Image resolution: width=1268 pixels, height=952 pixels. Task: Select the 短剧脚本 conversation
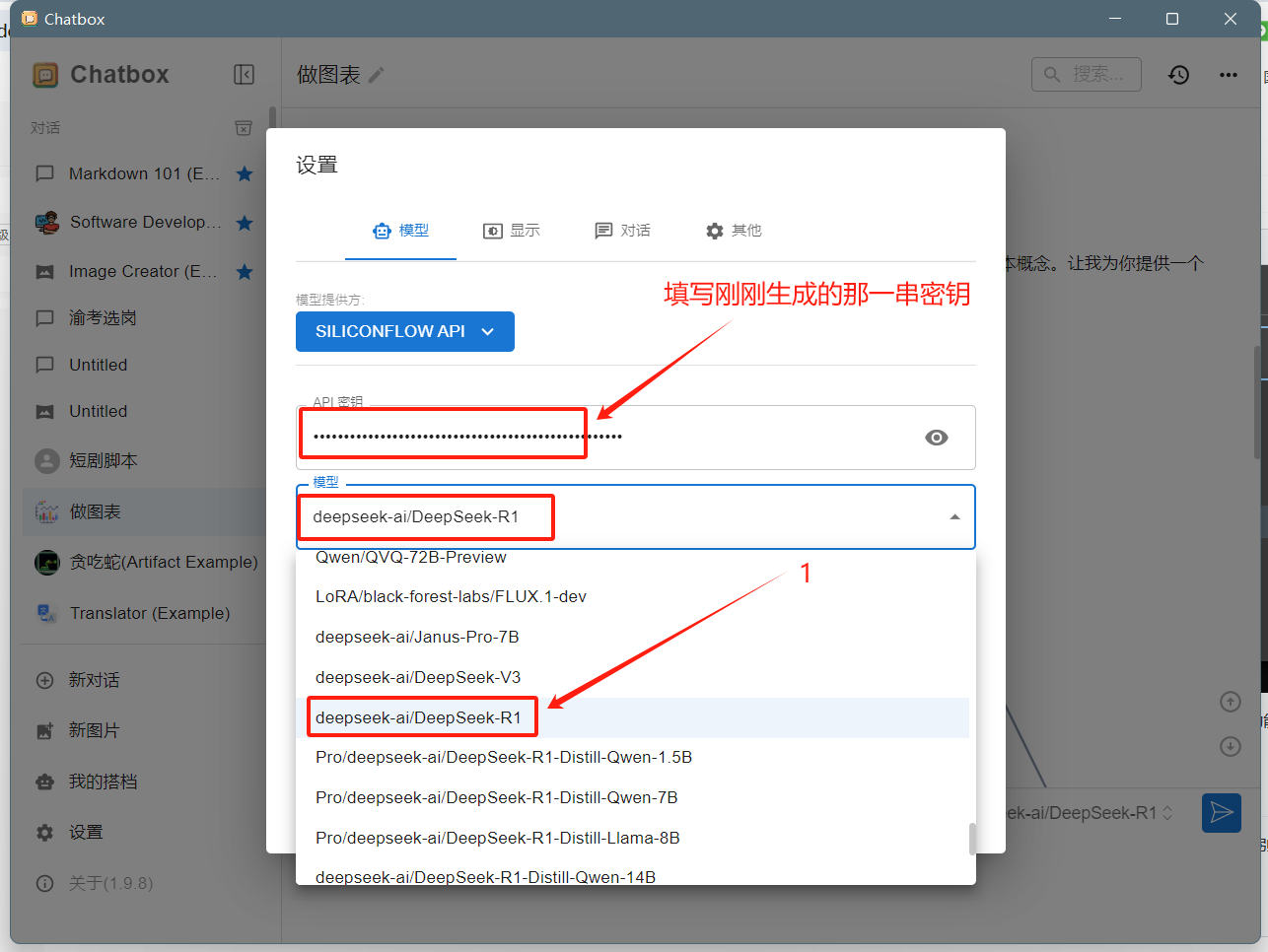pyautogui.click(x=144, y=460)
